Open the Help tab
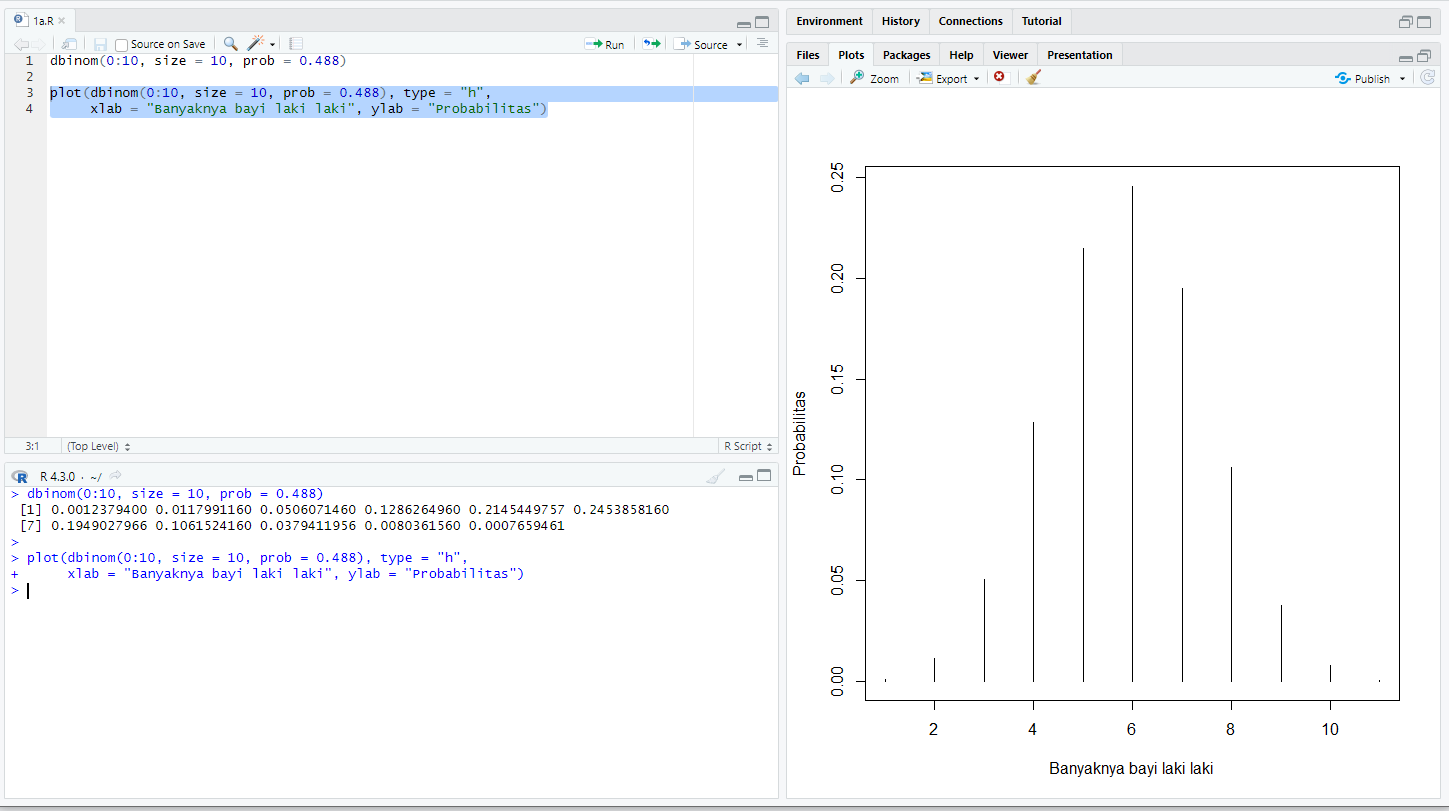Screen dimensions: 1449x811 (961, 55)
